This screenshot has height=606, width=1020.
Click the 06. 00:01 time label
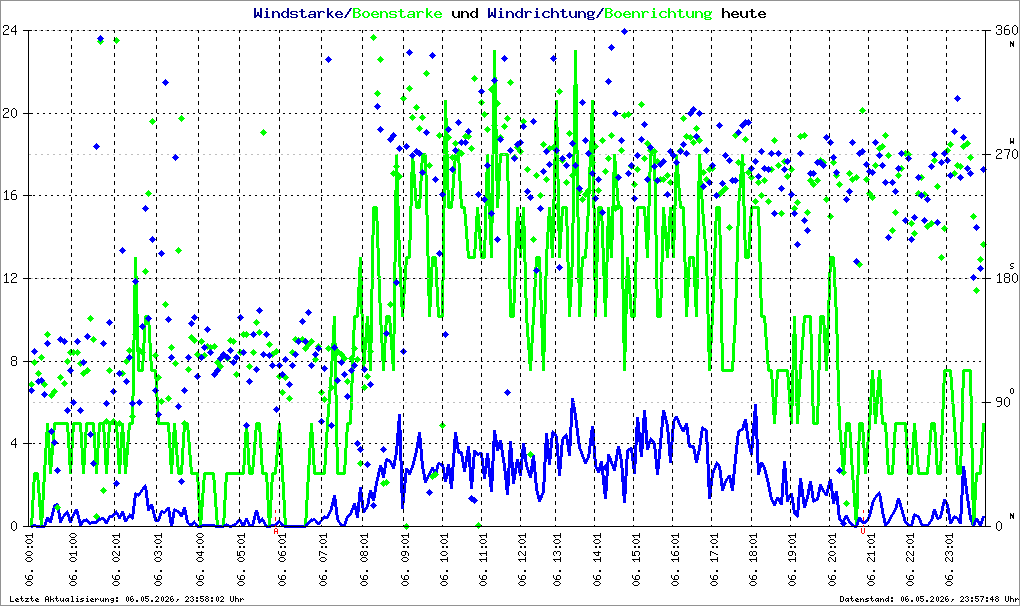tap(31, 559)
